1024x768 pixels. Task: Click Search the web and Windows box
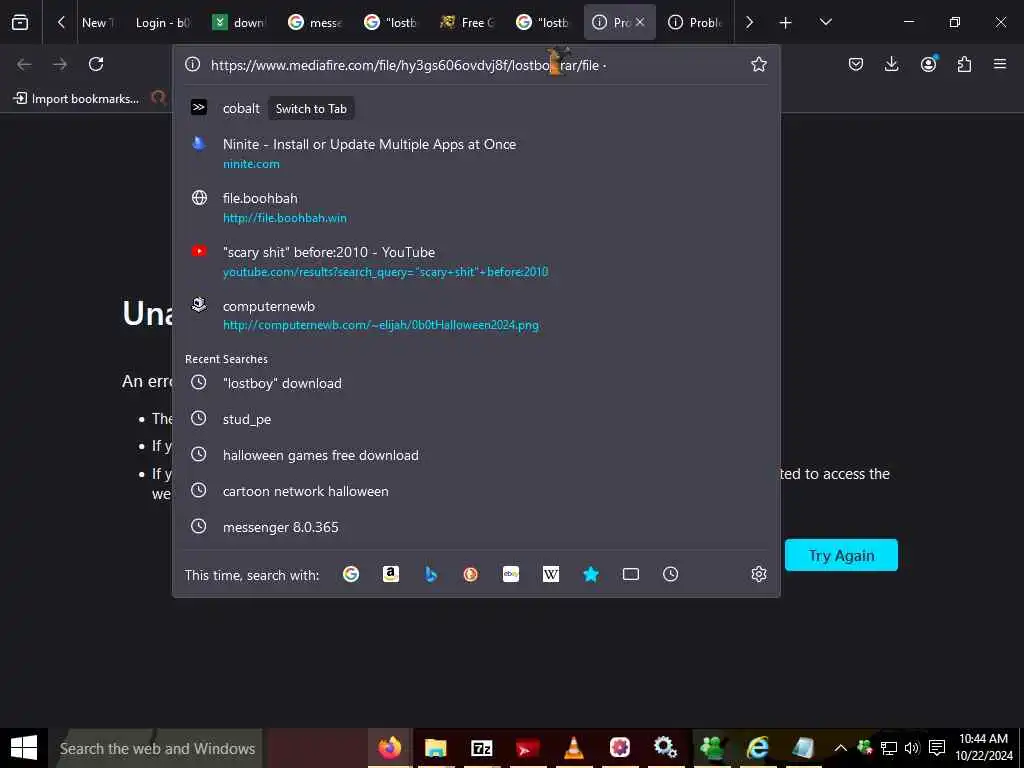(x=155, y=748)
